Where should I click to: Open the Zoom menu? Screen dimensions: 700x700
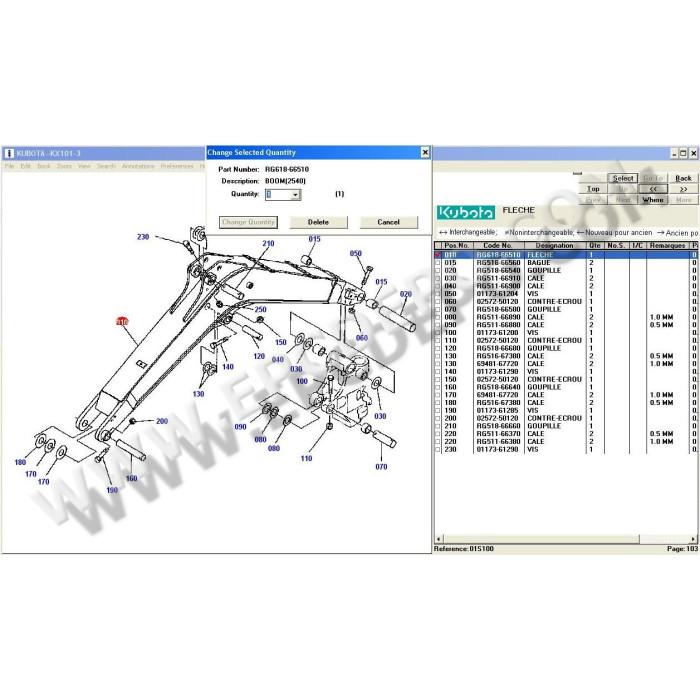click(64, 166)
